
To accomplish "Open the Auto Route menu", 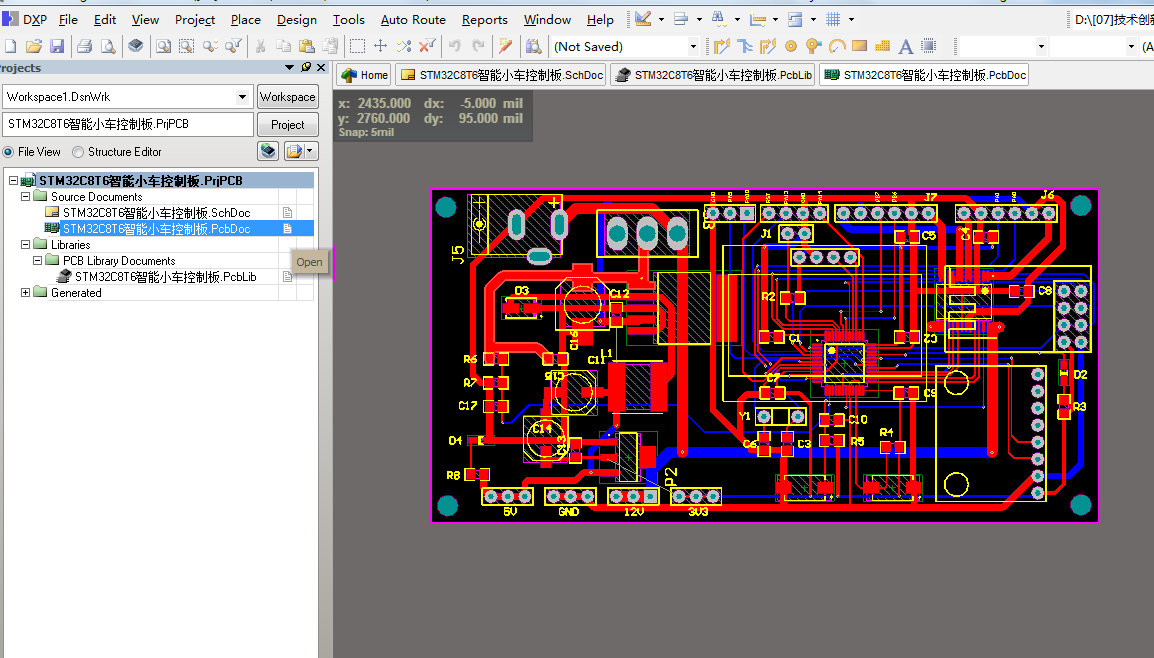I will point(413,20).
